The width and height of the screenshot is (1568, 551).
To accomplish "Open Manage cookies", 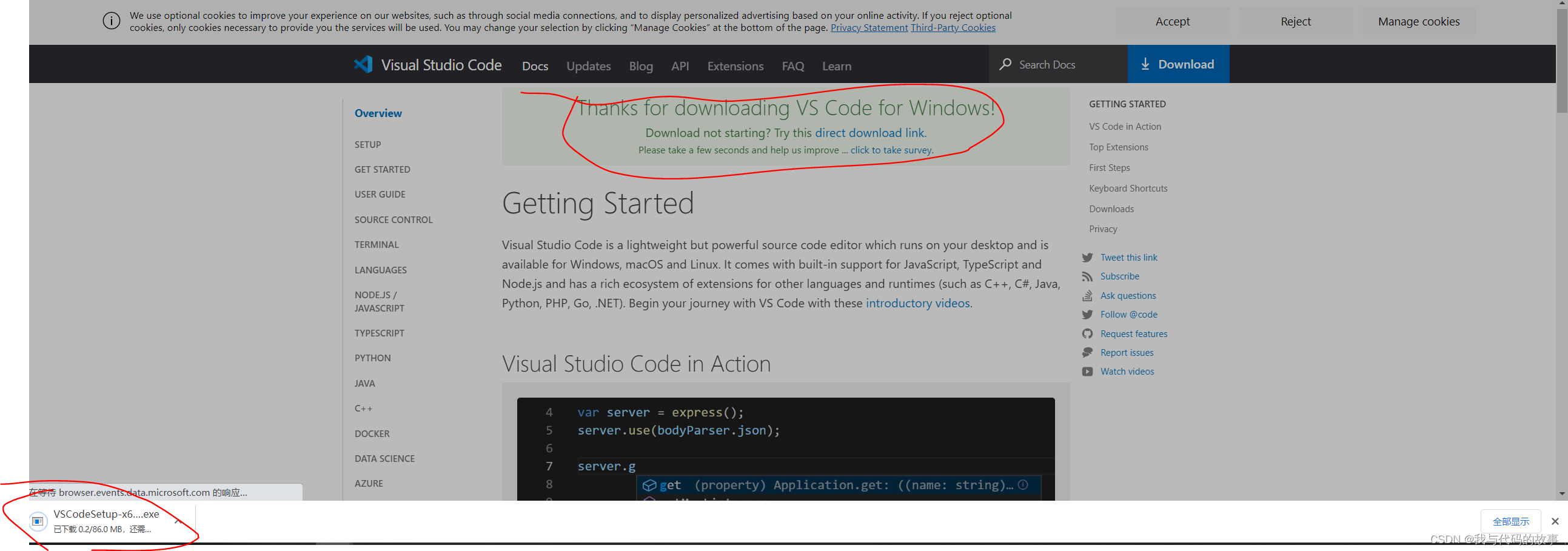I will click(1418, 21).
